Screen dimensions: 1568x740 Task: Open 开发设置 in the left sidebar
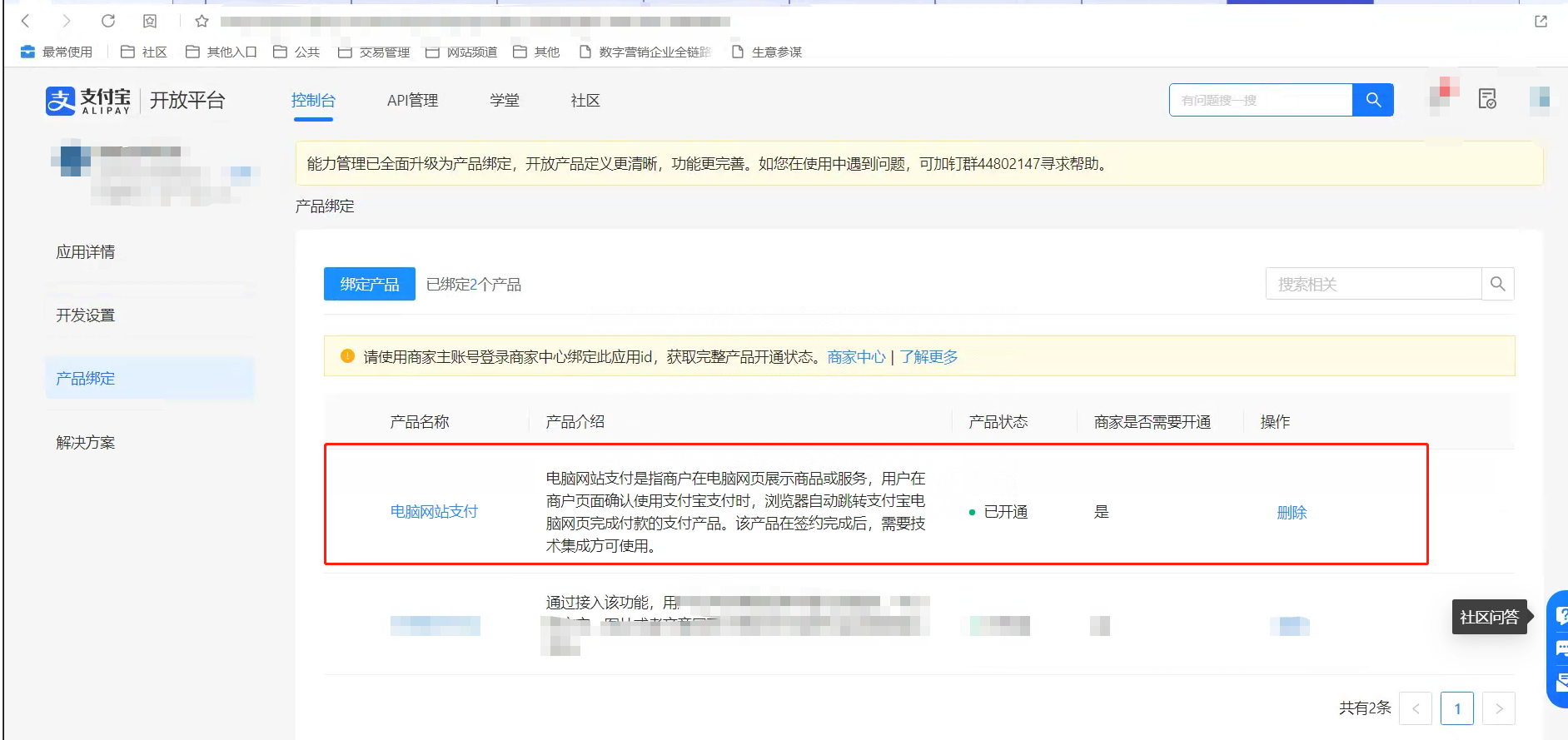tap(86, 315)
